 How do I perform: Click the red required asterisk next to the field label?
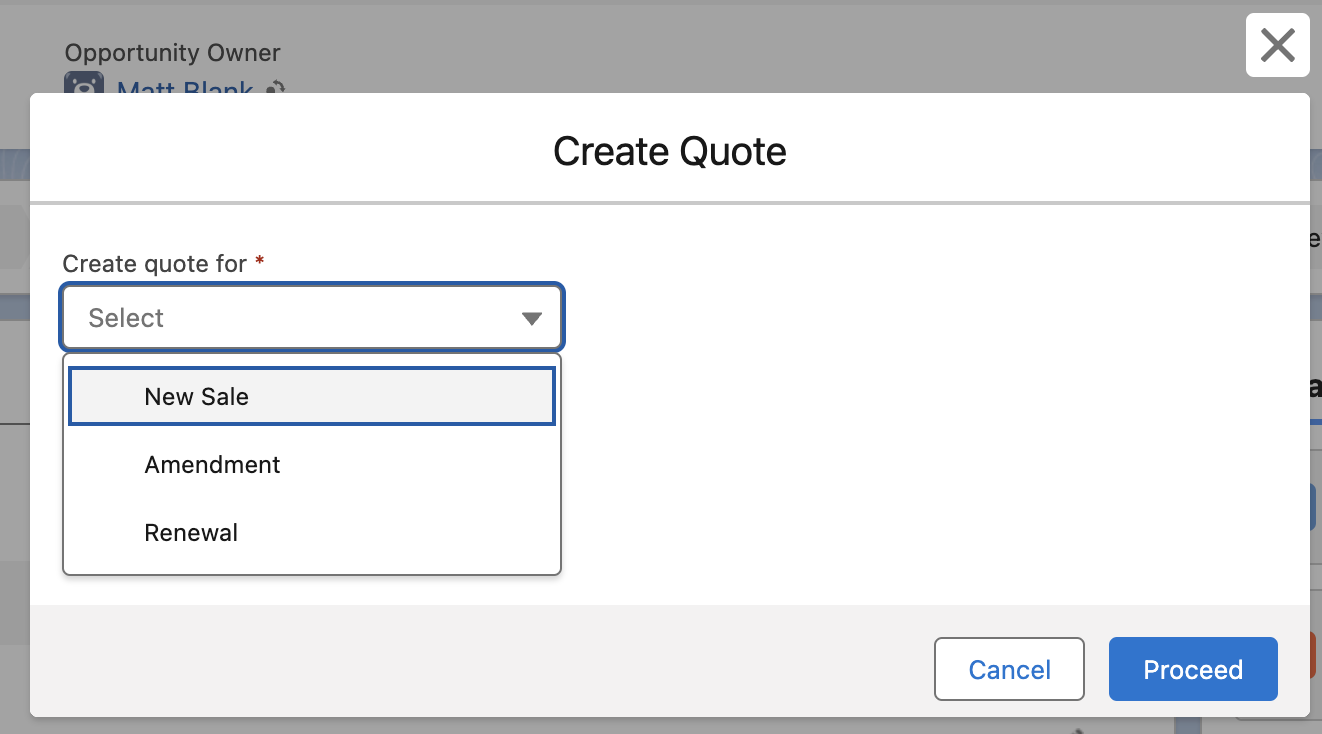[x=259, y=262]
